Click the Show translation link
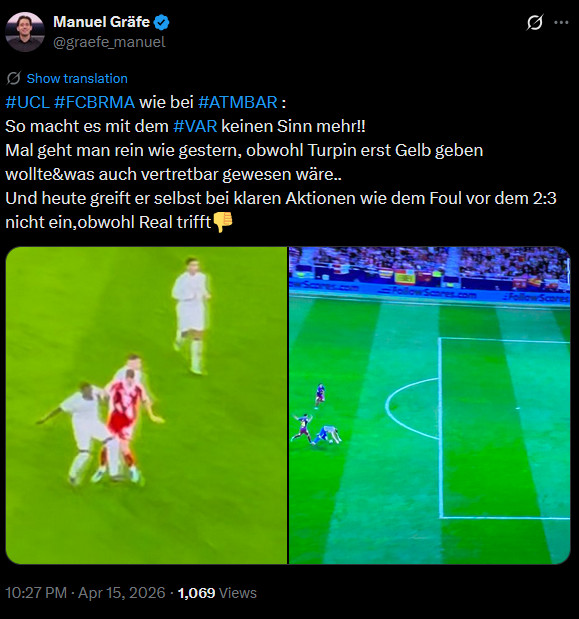579x619 pixels. click(x=77, y=78)
